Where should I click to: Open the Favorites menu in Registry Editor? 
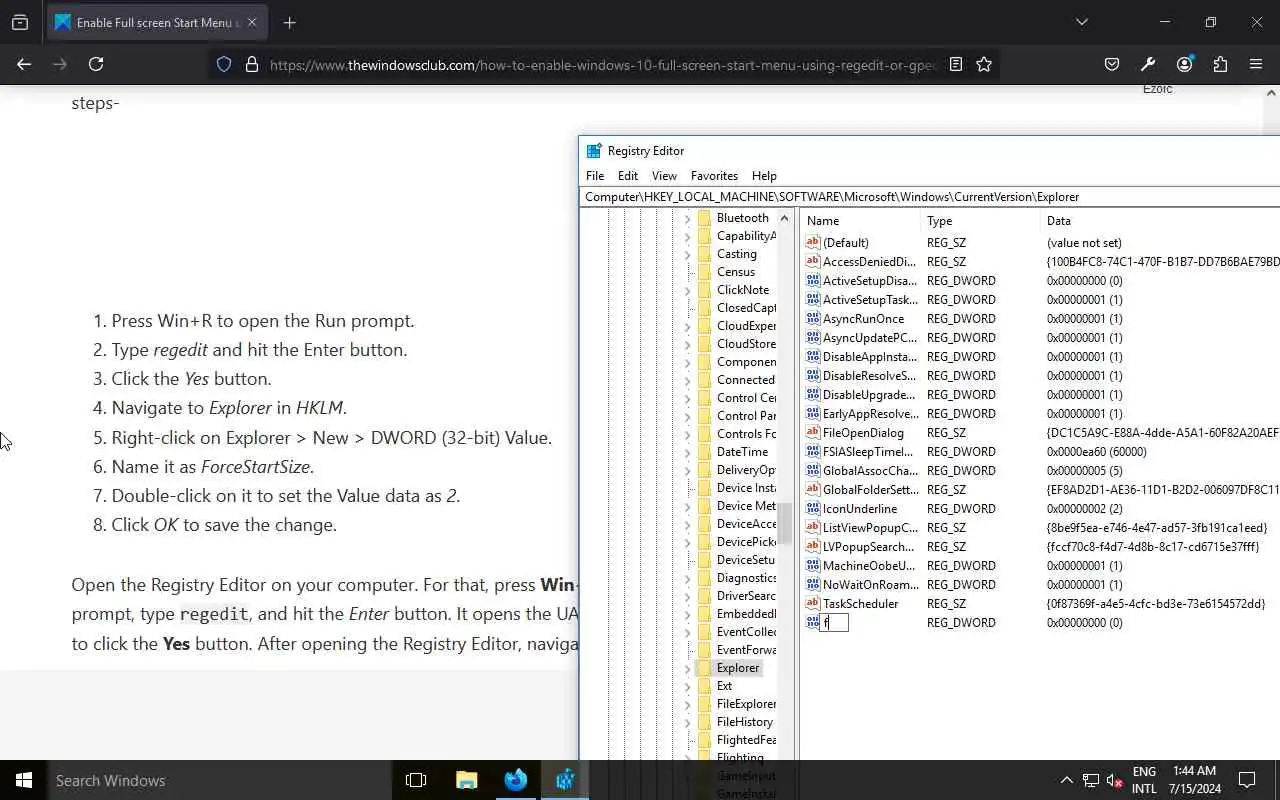click(714, 175)
